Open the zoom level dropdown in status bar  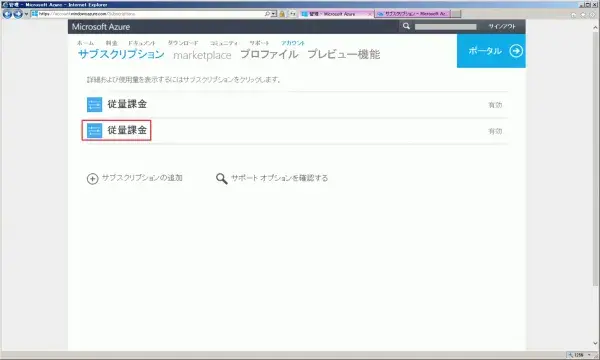point(589,355)
